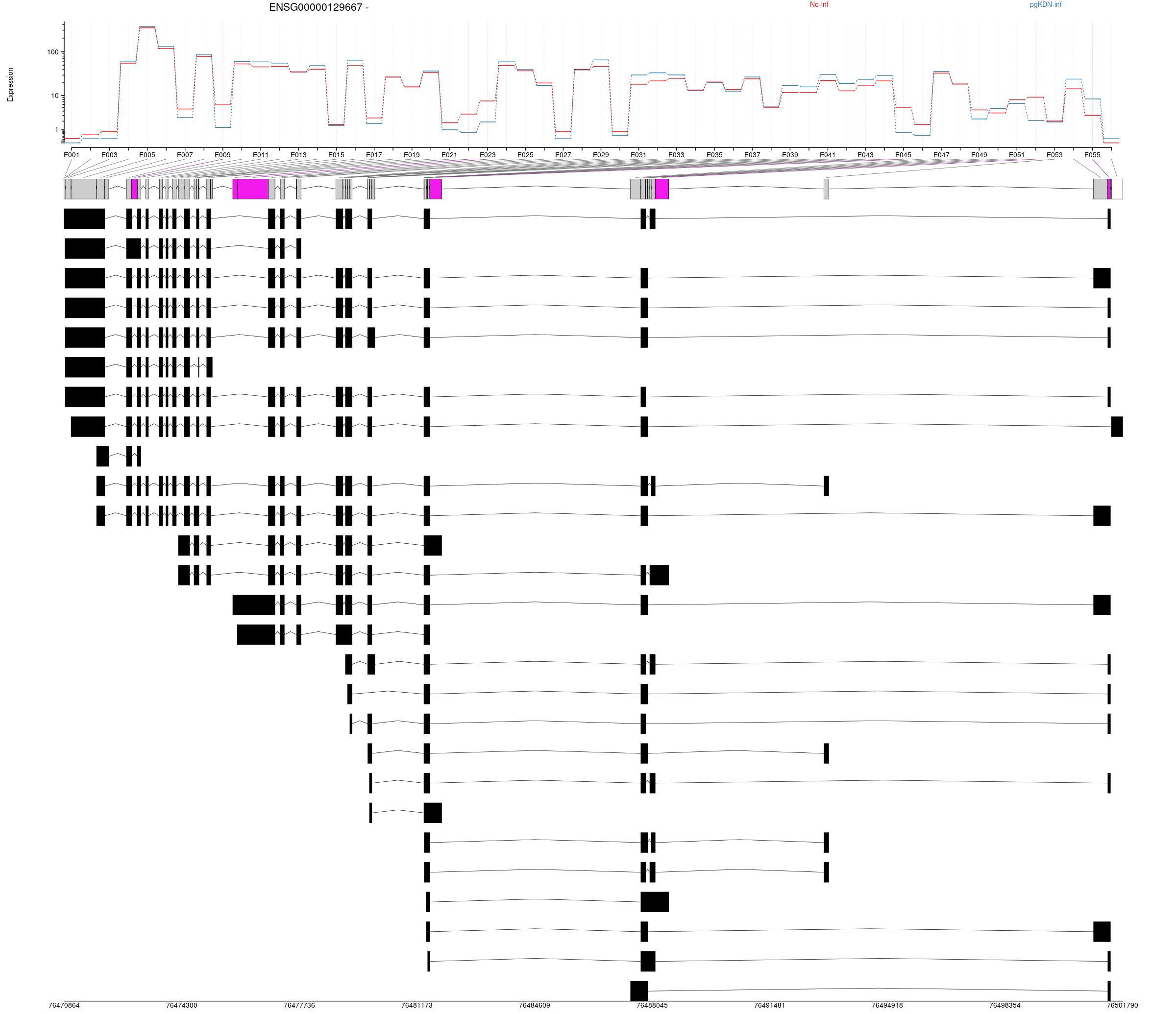Click exon label E033
This screenshot has height=1014, width=1176.
point(677,155)
